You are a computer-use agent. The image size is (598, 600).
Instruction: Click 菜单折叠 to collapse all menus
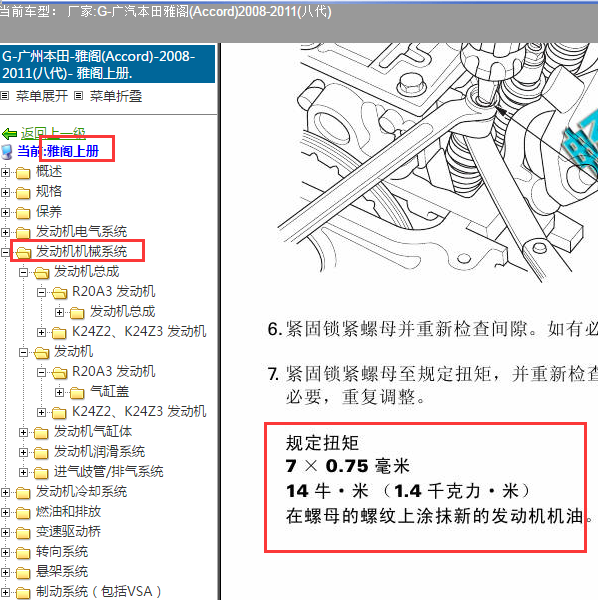pos(116,96)
